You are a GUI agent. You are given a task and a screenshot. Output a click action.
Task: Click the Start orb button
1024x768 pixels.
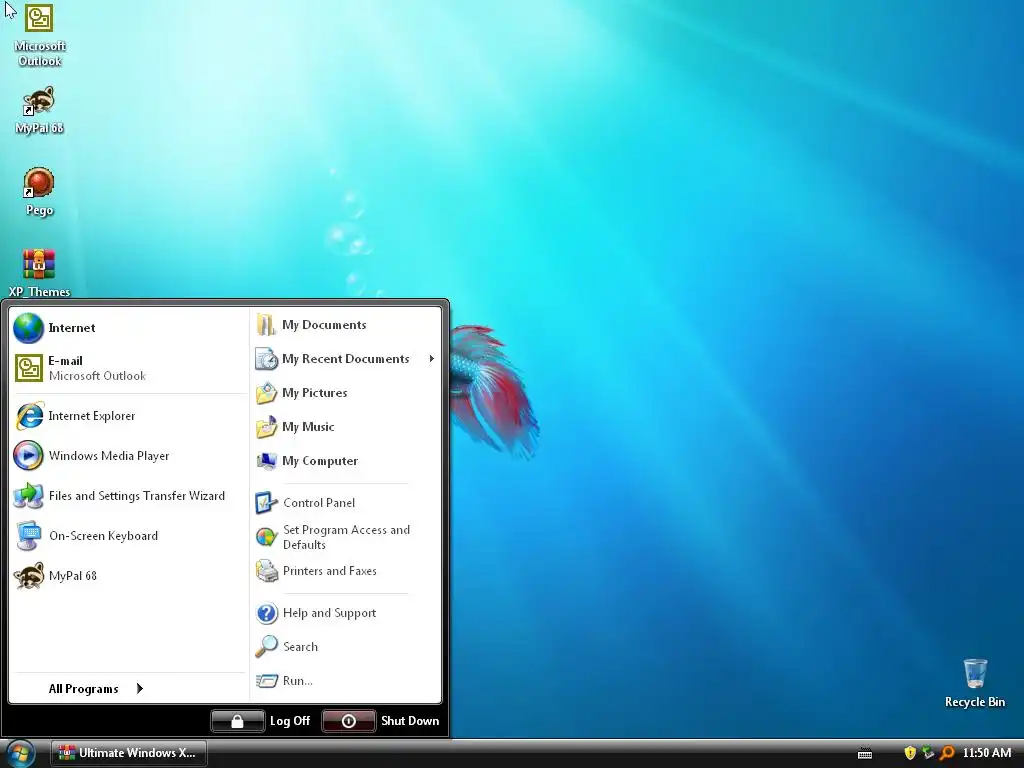pyautogui.click(x=19, y=754)
